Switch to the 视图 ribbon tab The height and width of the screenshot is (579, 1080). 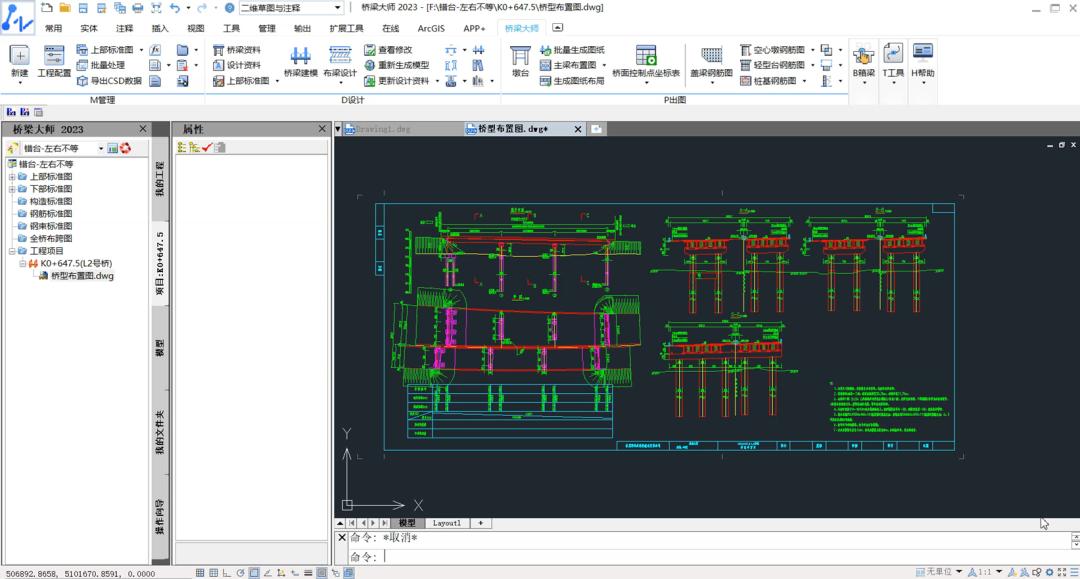(x=195, y=29)
